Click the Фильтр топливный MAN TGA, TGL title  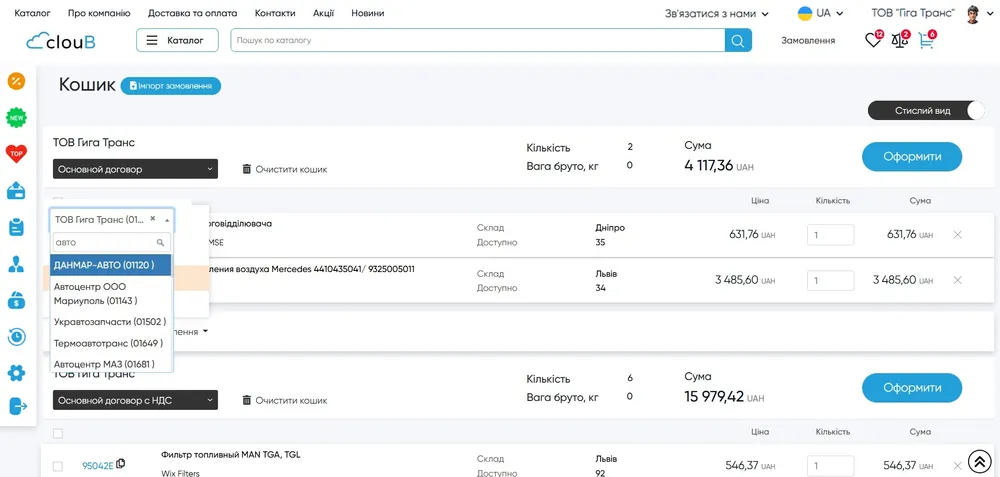click(x=231, y=455)
